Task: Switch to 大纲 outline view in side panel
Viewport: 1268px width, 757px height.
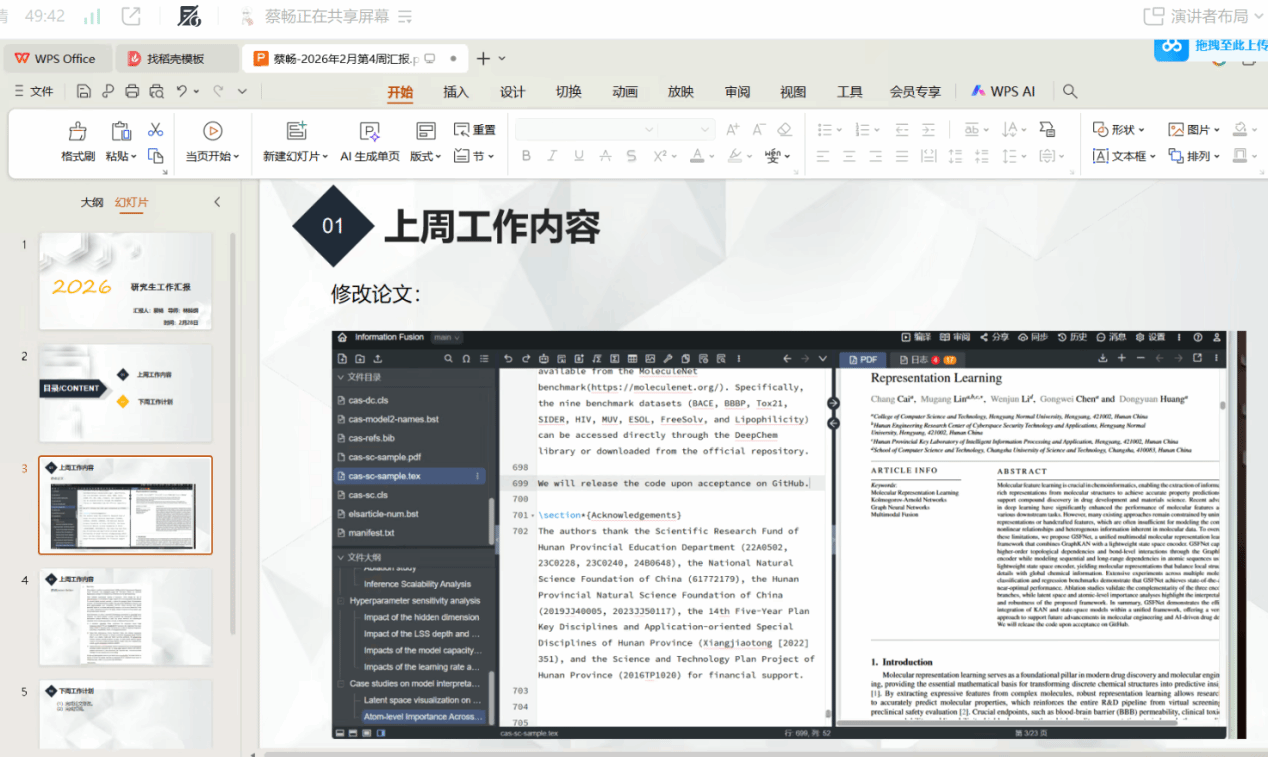Action: click(x=91, y=202)
